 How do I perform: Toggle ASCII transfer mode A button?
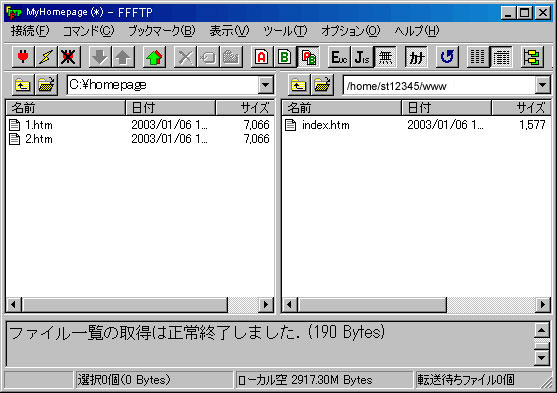tap(262, 57)
